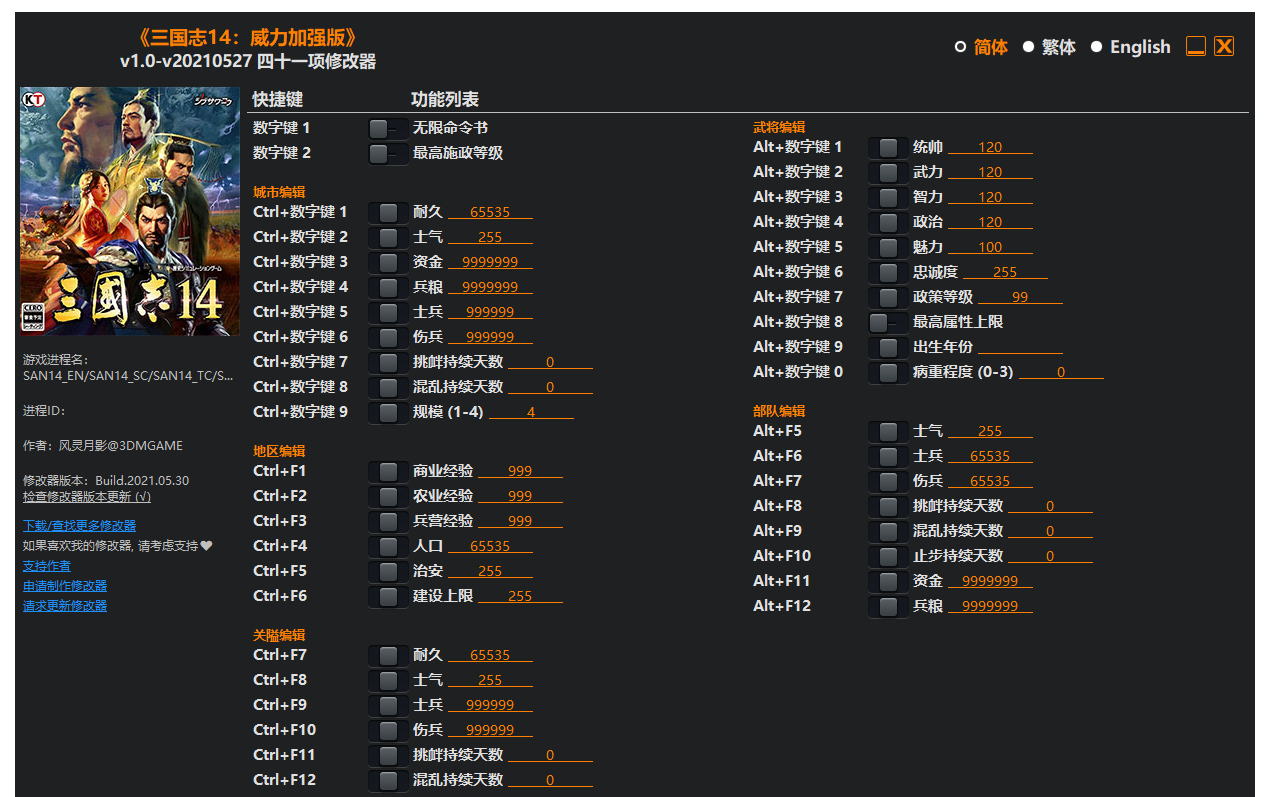1273x797 pixels.
Task: Click 城市编辑 section heading
Action: (x=279, y=192)
